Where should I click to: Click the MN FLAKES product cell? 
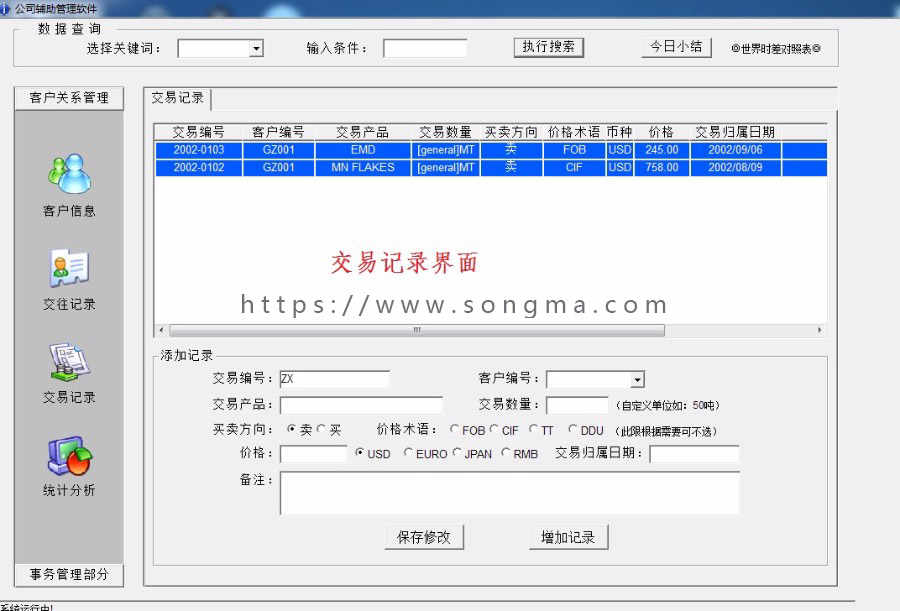pyautogui.click(x=363, y=168)
